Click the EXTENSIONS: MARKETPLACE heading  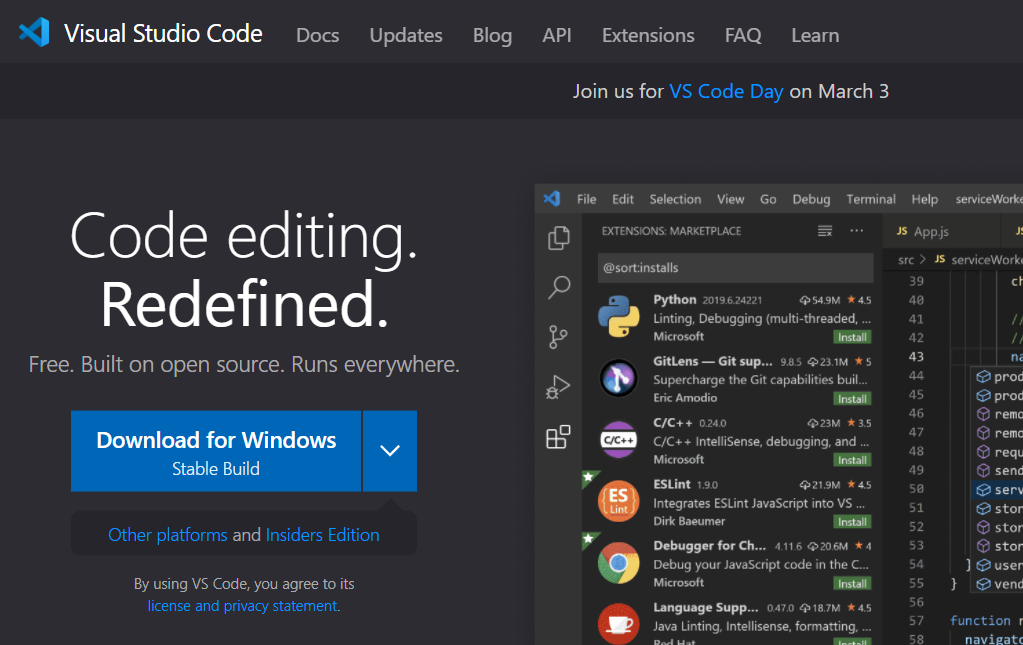point(671,231)
